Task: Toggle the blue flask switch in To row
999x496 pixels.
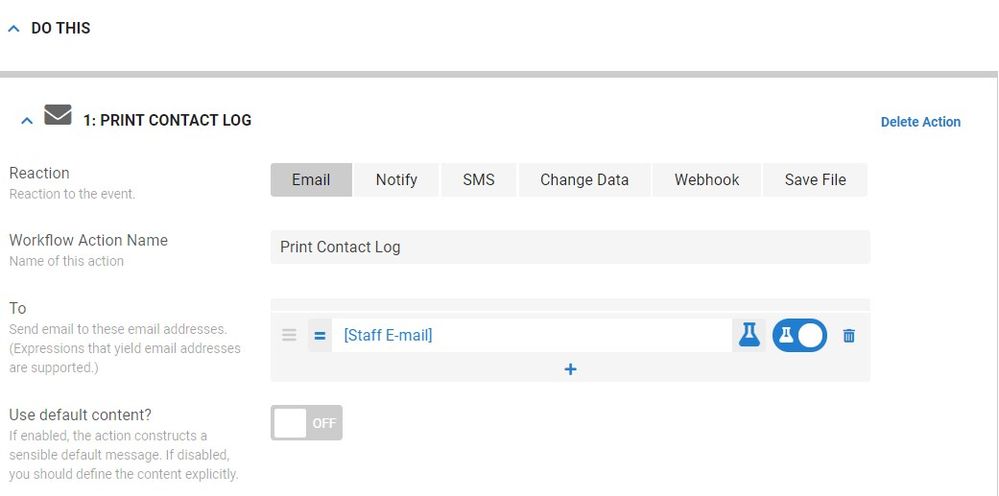Action: click(800, 336)
